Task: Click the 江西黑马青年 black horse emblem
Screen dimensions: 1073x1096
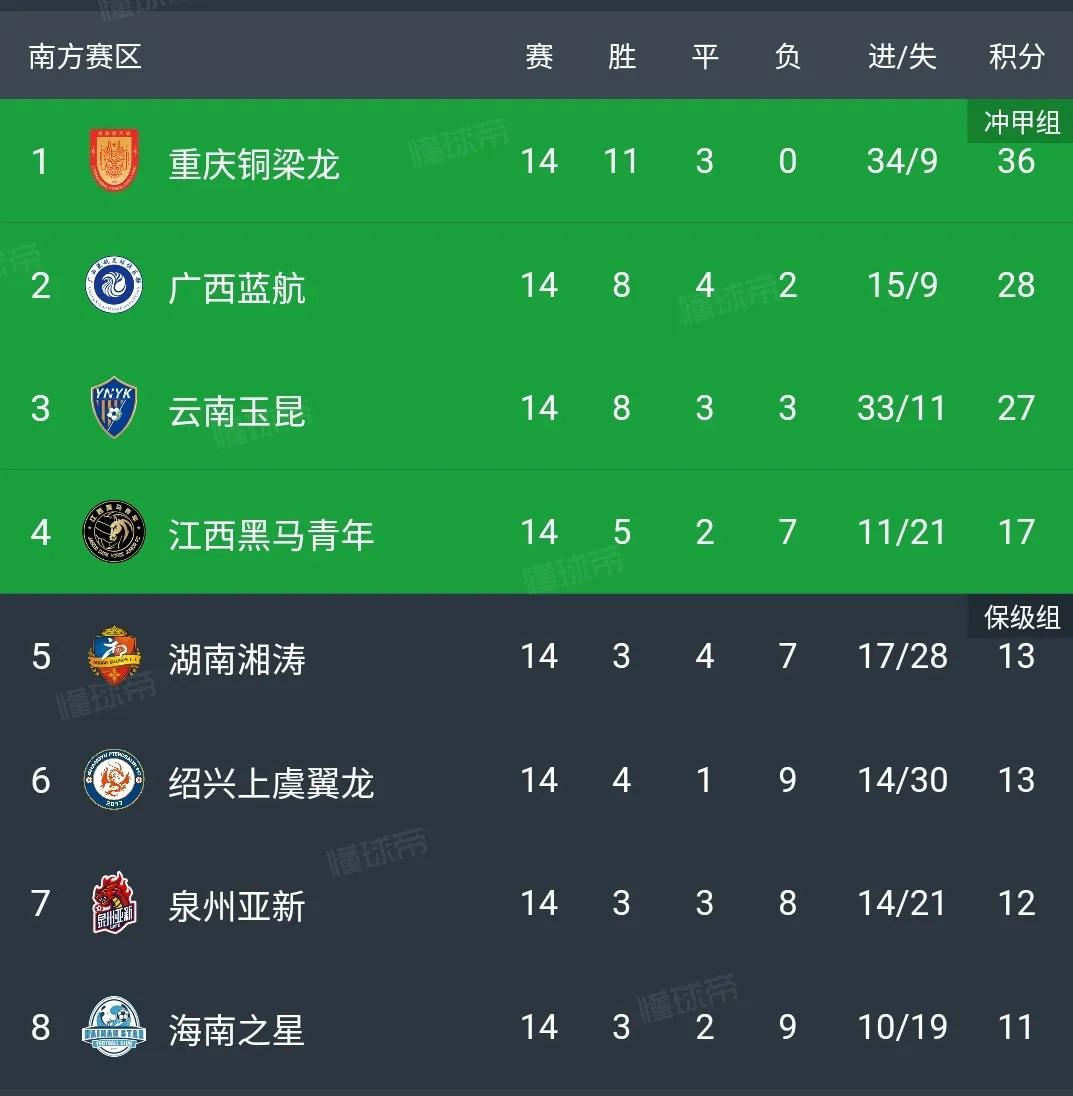Action: [114, 532]
